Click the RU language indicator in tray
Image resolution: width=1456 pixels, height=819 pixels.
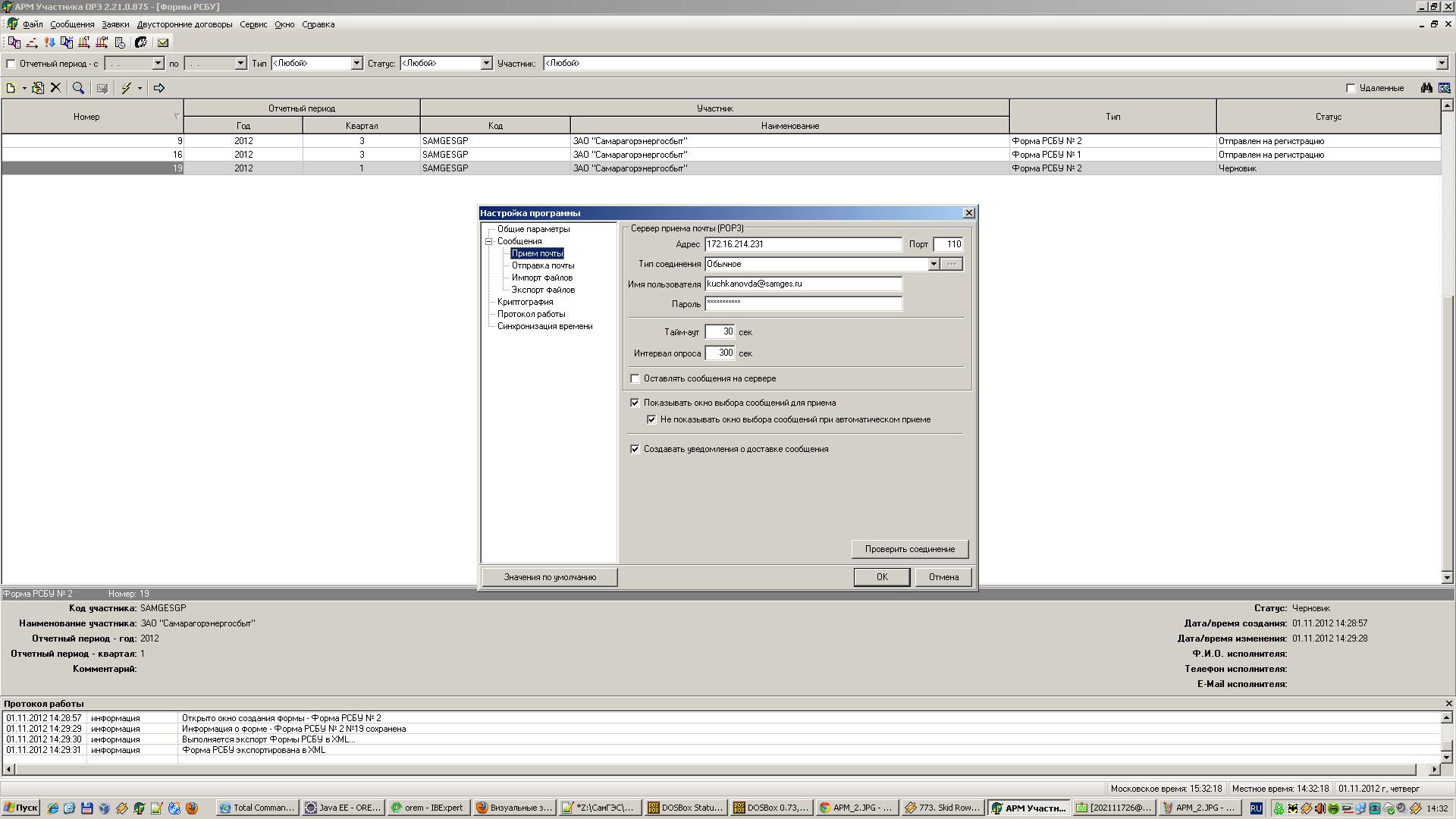click(1256, 808)
